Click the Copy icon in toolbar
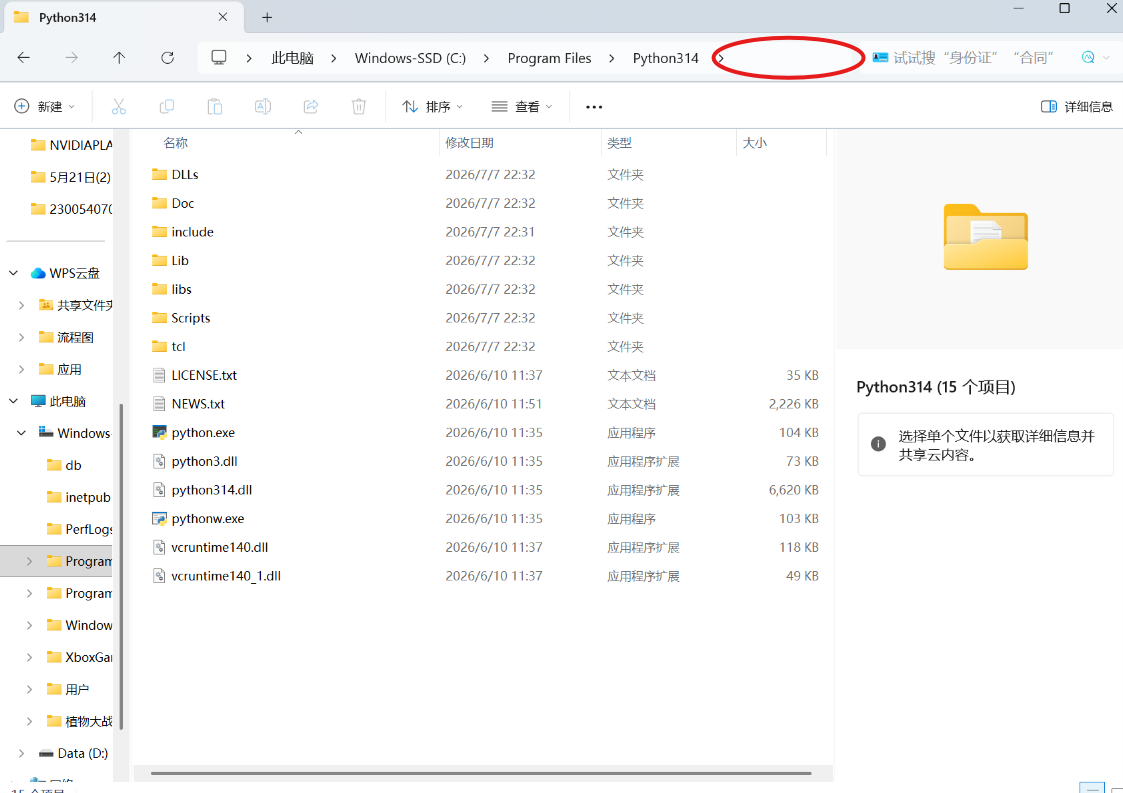Screen dimensions: 1123x793 pyautogui.click(x=166, y=107)
